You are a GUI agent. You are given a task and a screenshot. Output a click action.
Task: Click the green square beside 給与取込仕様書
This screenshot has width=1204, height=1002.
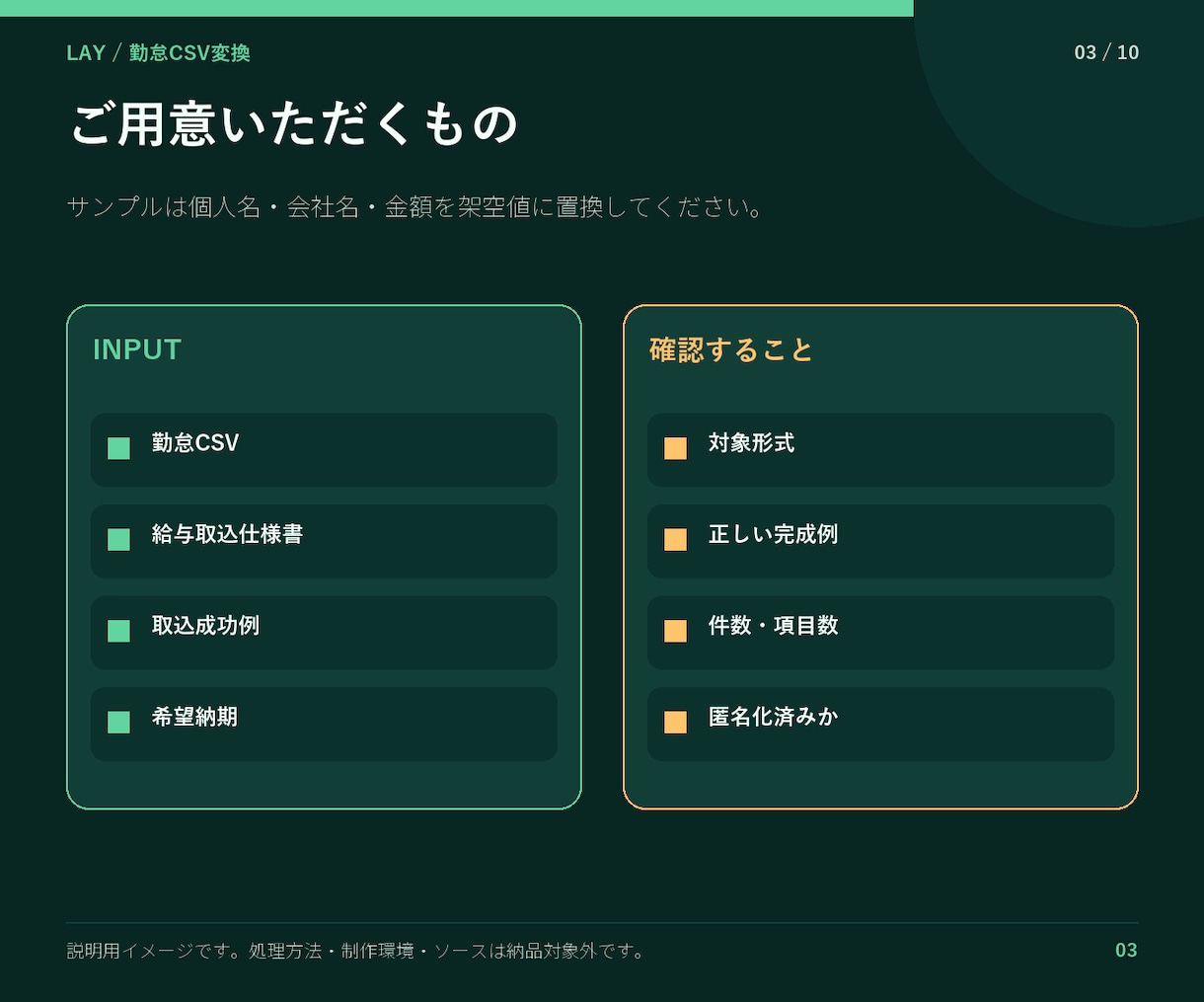click(118, 539)
